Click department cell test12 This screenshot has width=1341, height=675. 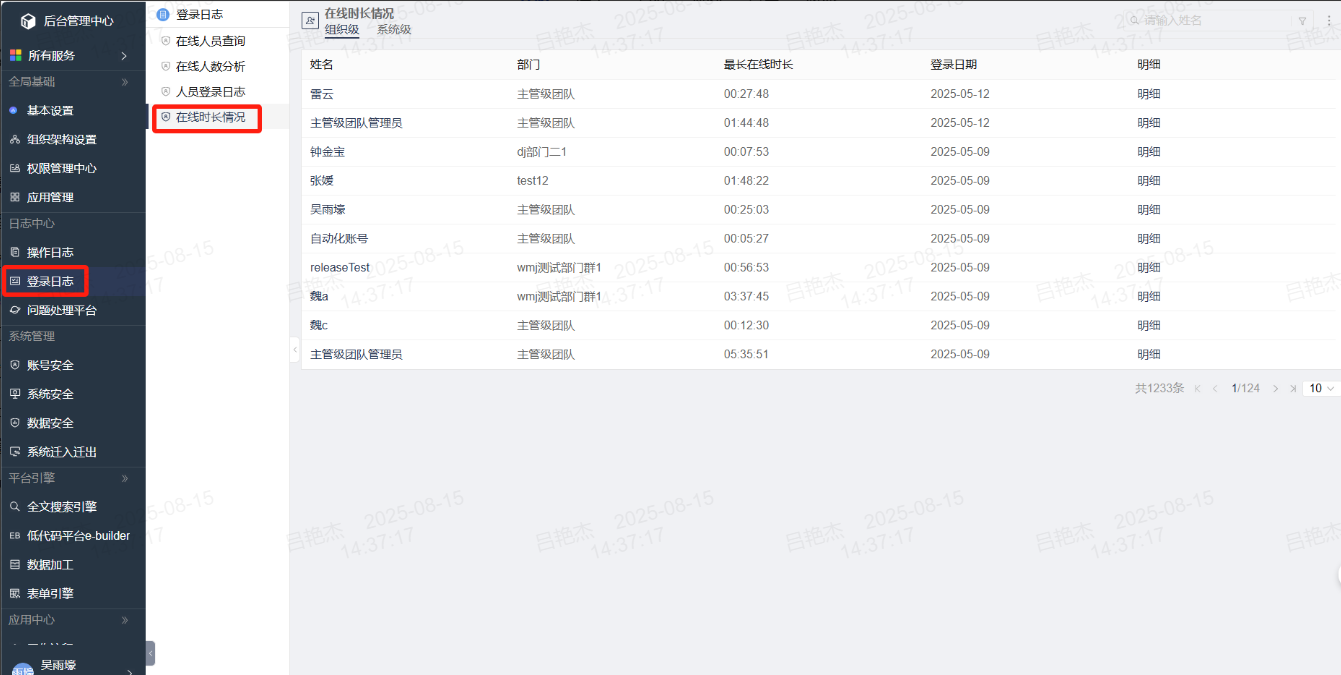click(x=533, y=181)
